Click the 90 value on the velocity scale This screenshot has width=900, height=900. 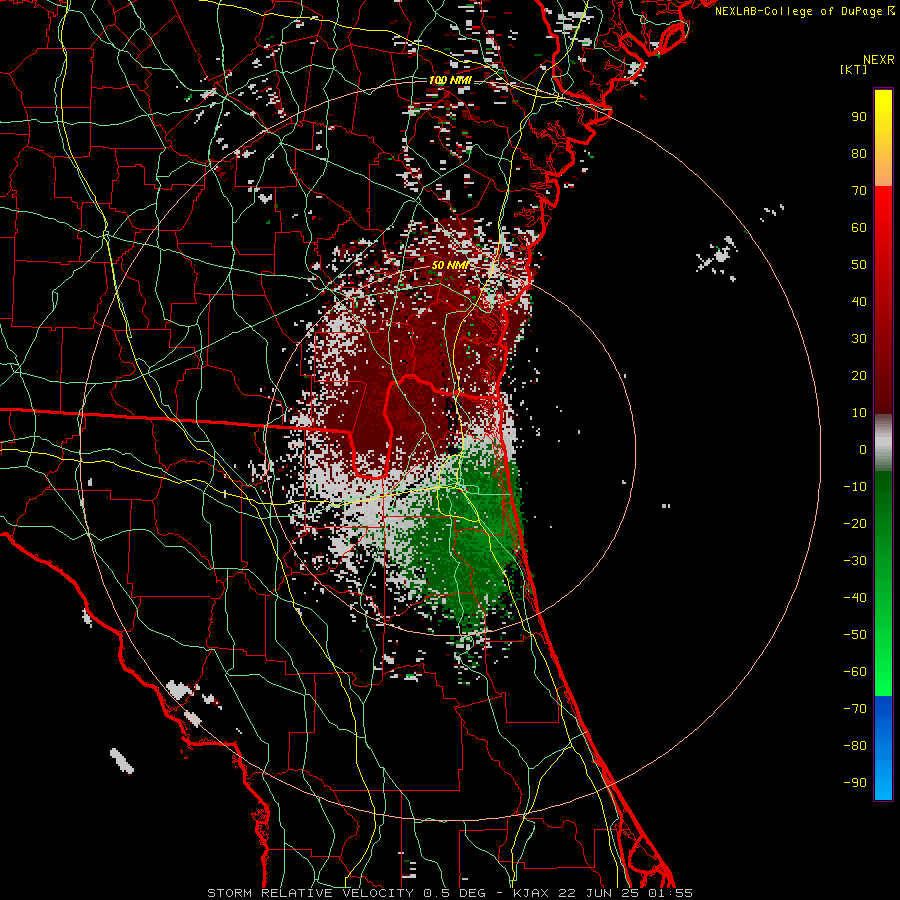(859, 117)
